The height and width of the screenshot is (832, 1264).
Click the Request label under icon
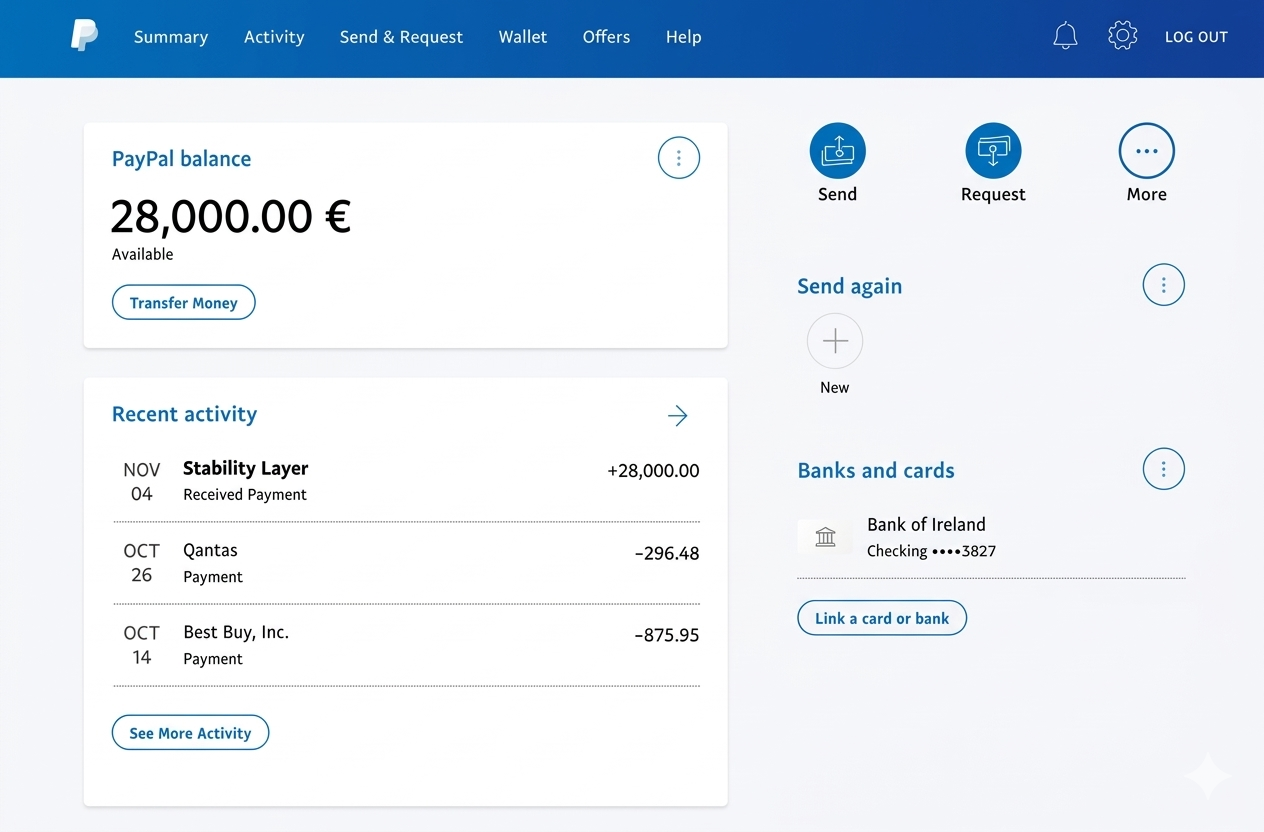[x=993, y=194]
